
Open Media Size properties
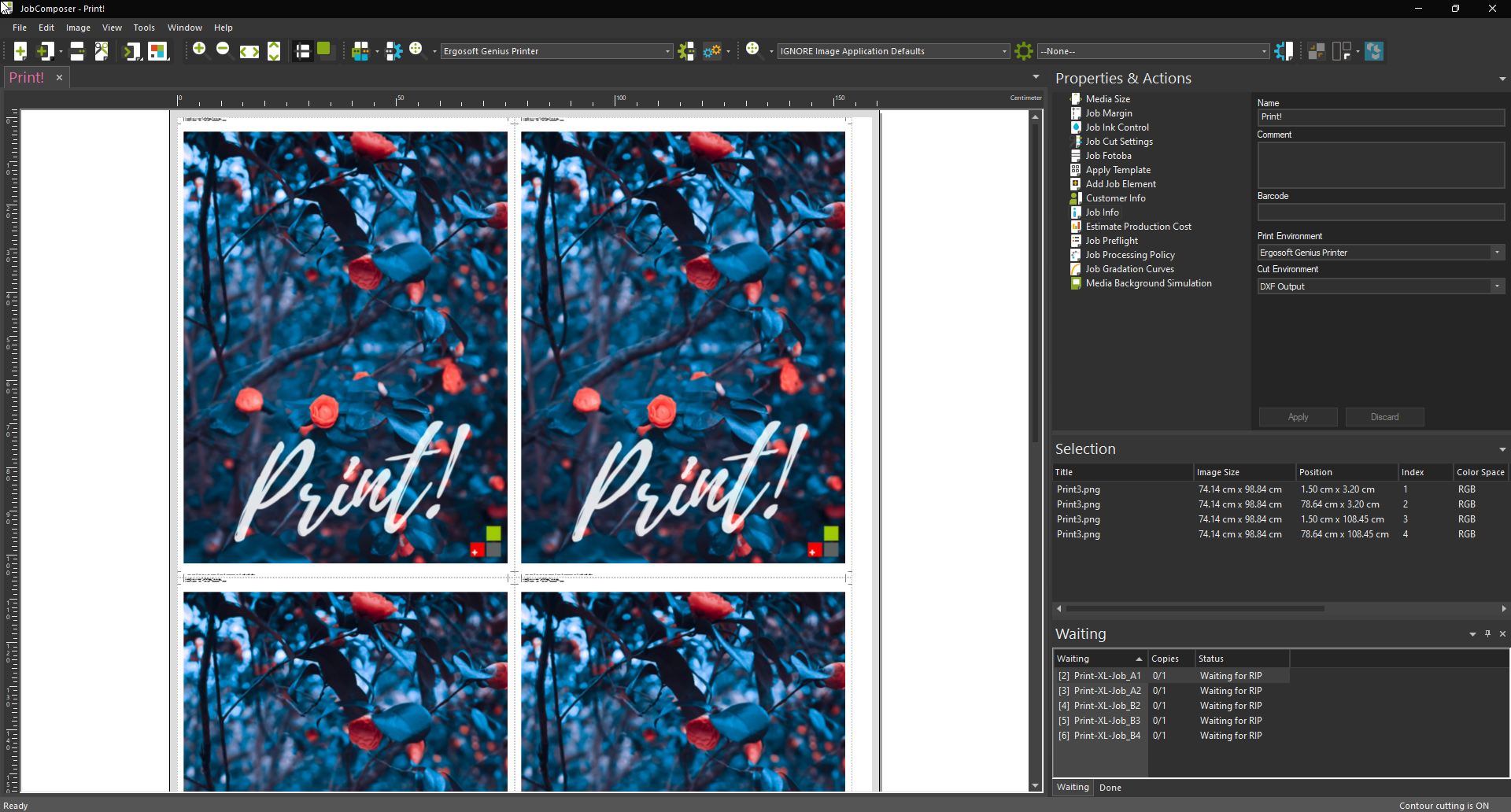(x=1107, y=99)
